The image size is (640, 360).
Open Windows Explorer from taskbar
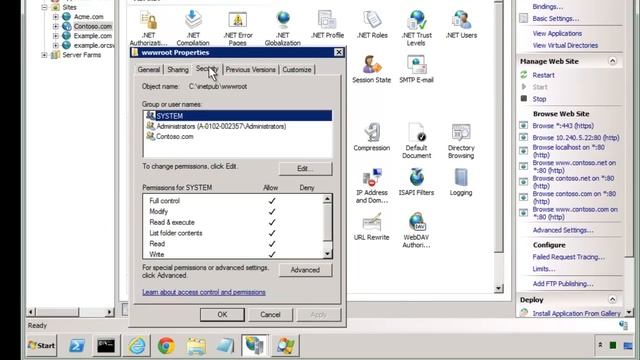pos(196,346)
